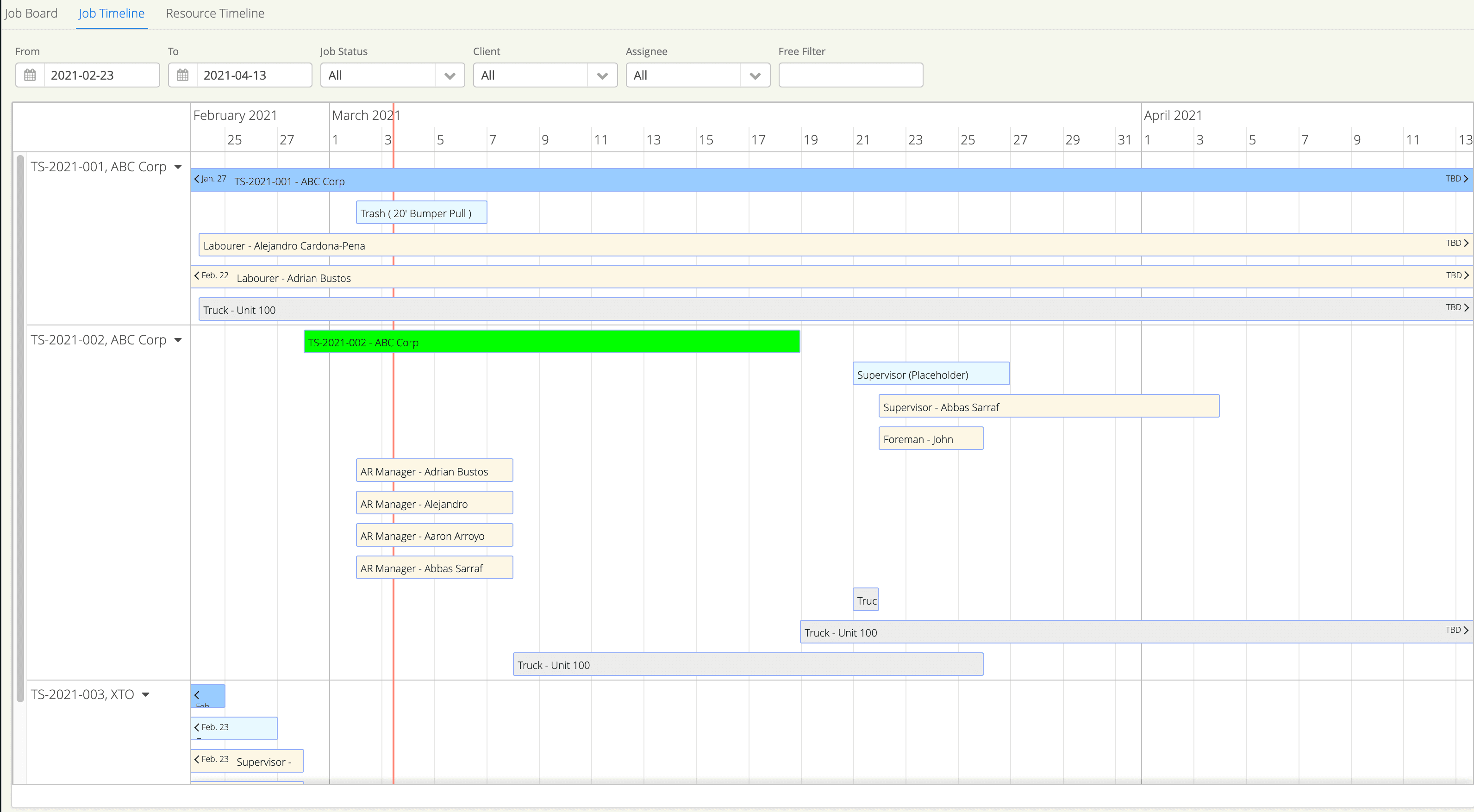Switch to the Resource Timeline tab
This screenshot has height=812, width=1474.
tap(215, 13)
